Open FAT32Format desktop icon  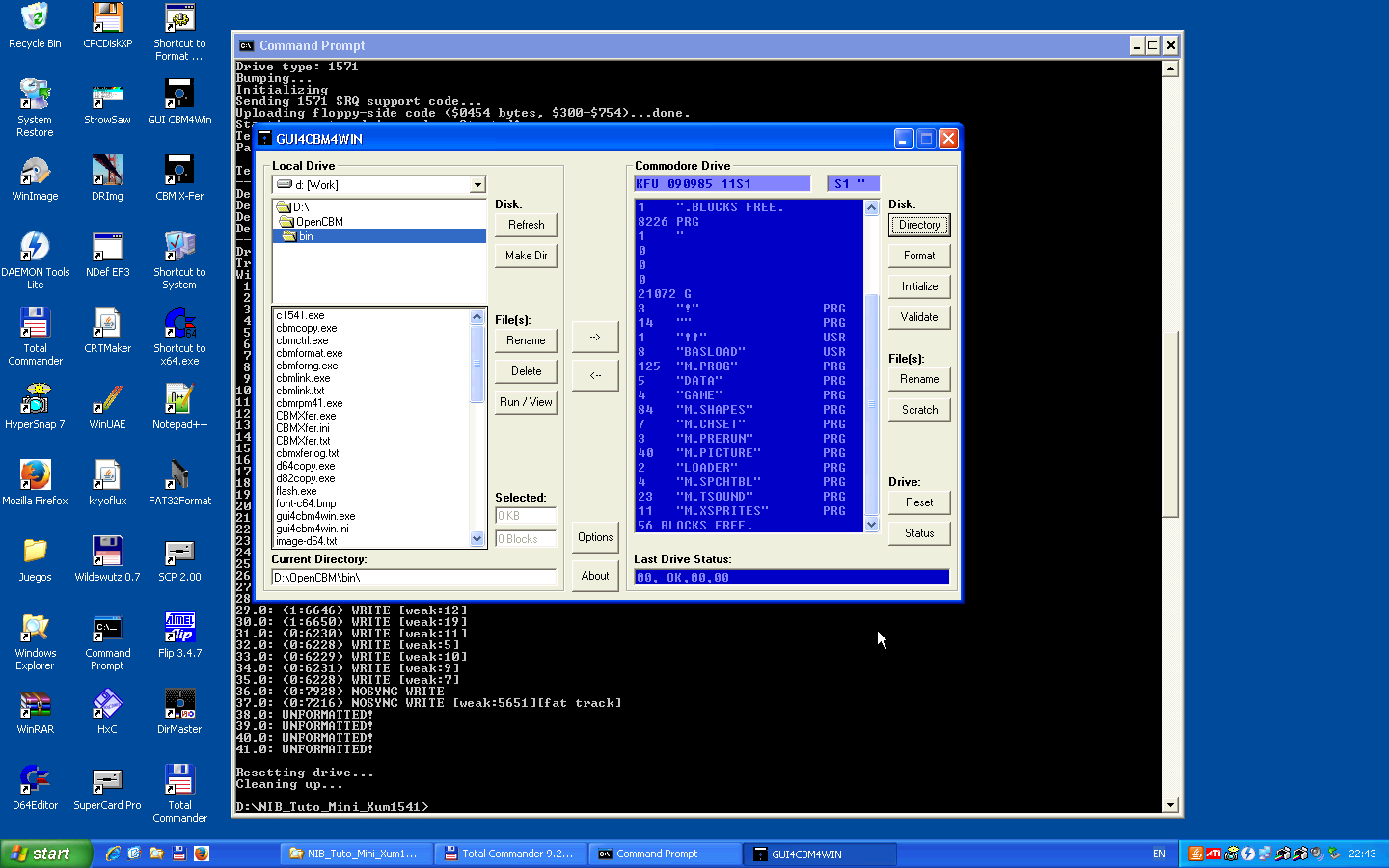click(x=179, y=483)
